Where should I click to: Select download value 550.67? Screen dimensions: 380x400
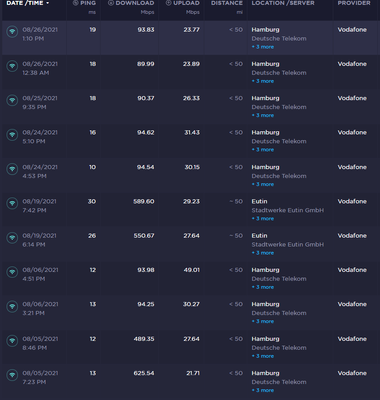pyautogui.click(x=144, y=236)
